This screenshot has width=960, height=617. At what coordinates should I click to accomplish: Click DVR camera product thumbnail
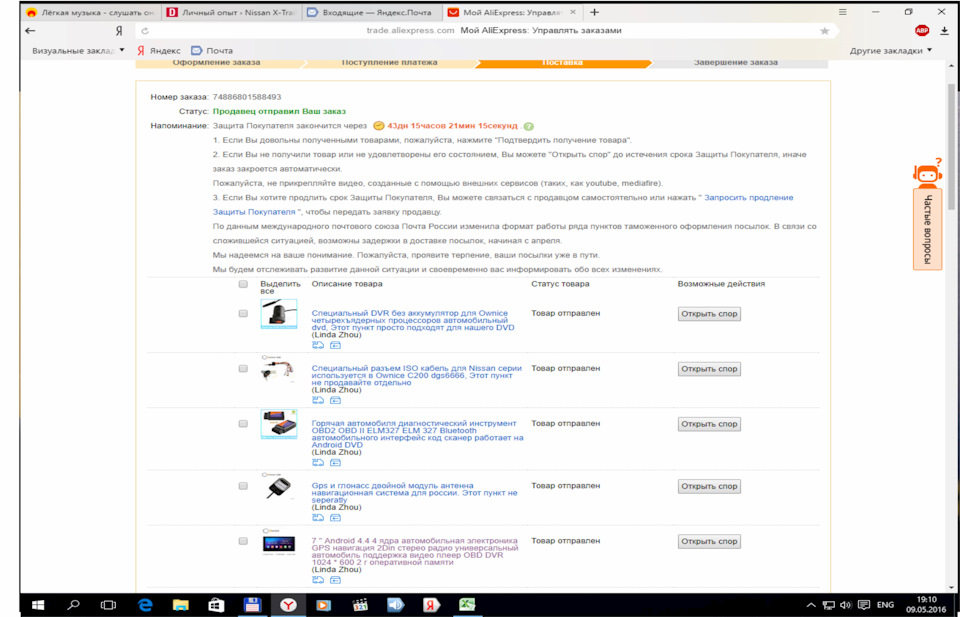click(279, 314)
